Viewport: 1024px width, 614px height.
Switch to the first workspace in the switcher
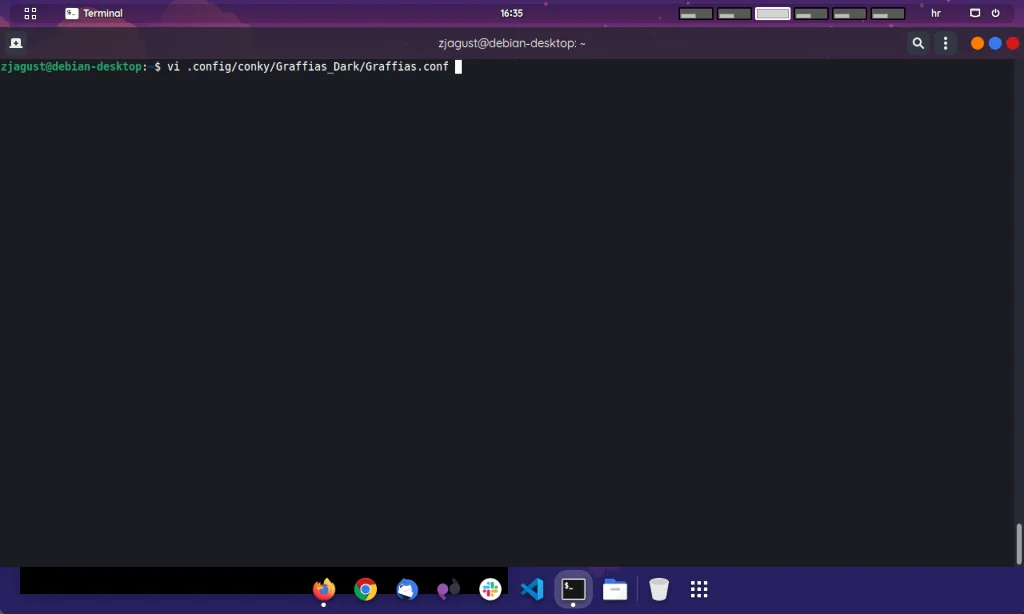coord(695,13)
